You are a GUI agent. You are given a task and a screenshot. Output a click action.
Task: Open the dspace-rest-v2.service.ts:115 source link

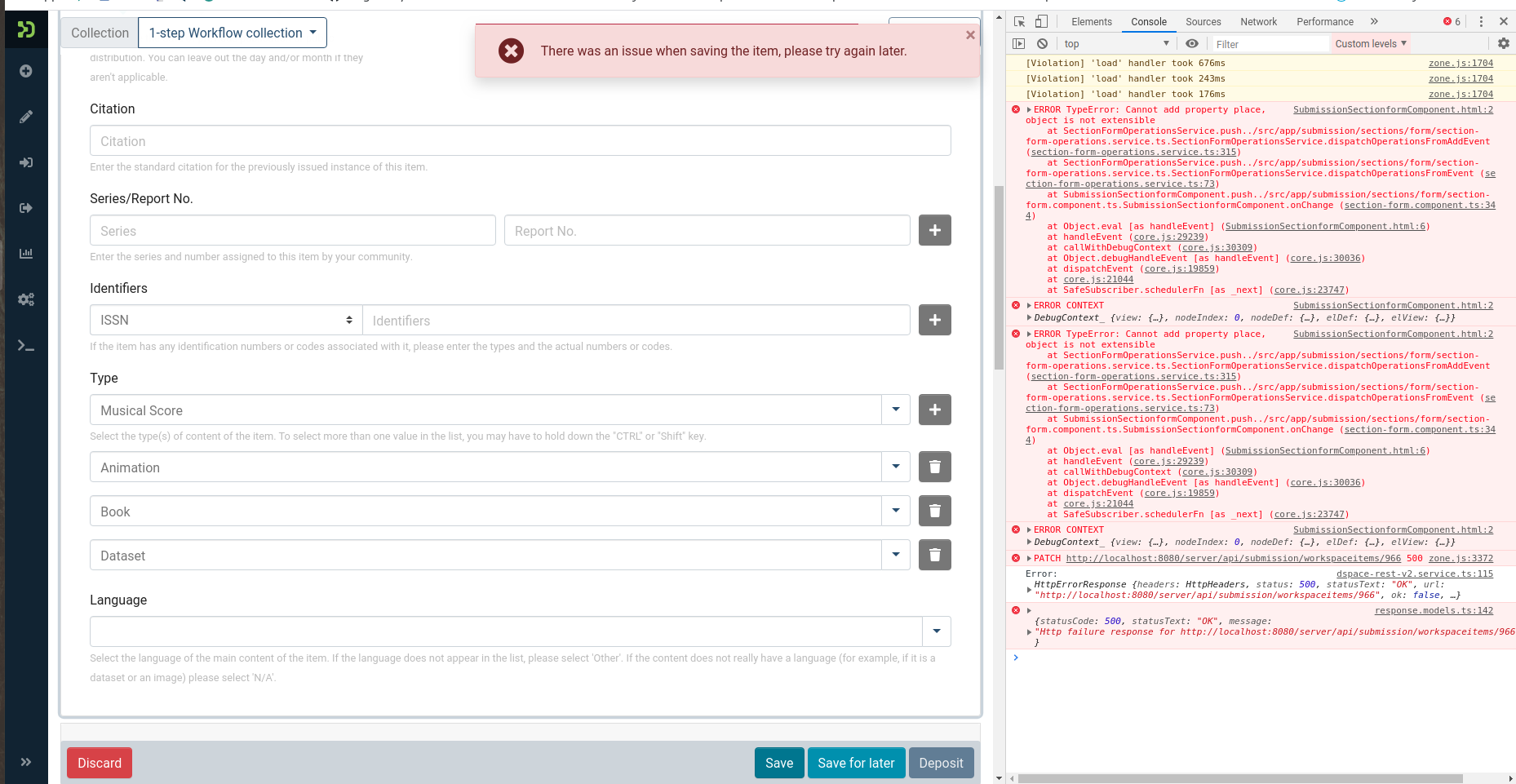(1415, 574)
